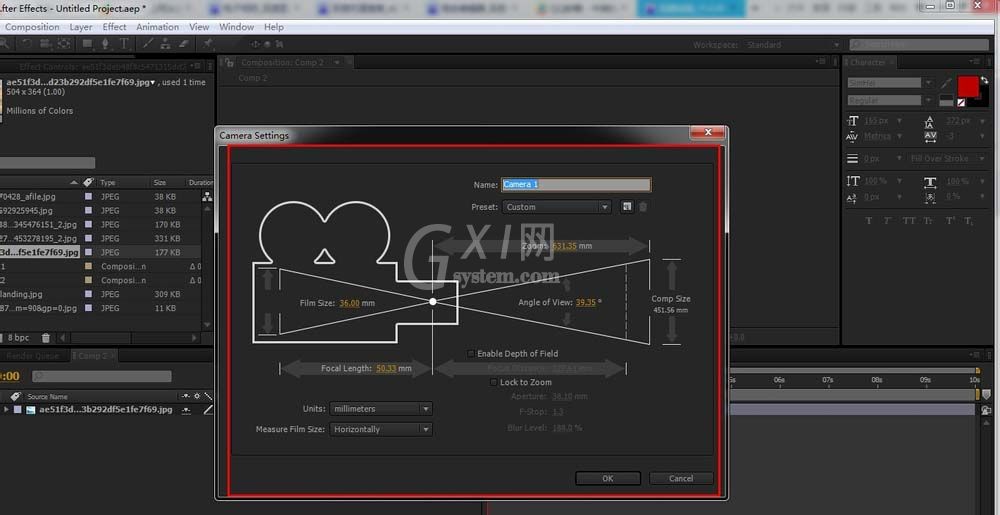Click the red fill color swatch
Viewport: 1000px width, 515px height.
967,86
